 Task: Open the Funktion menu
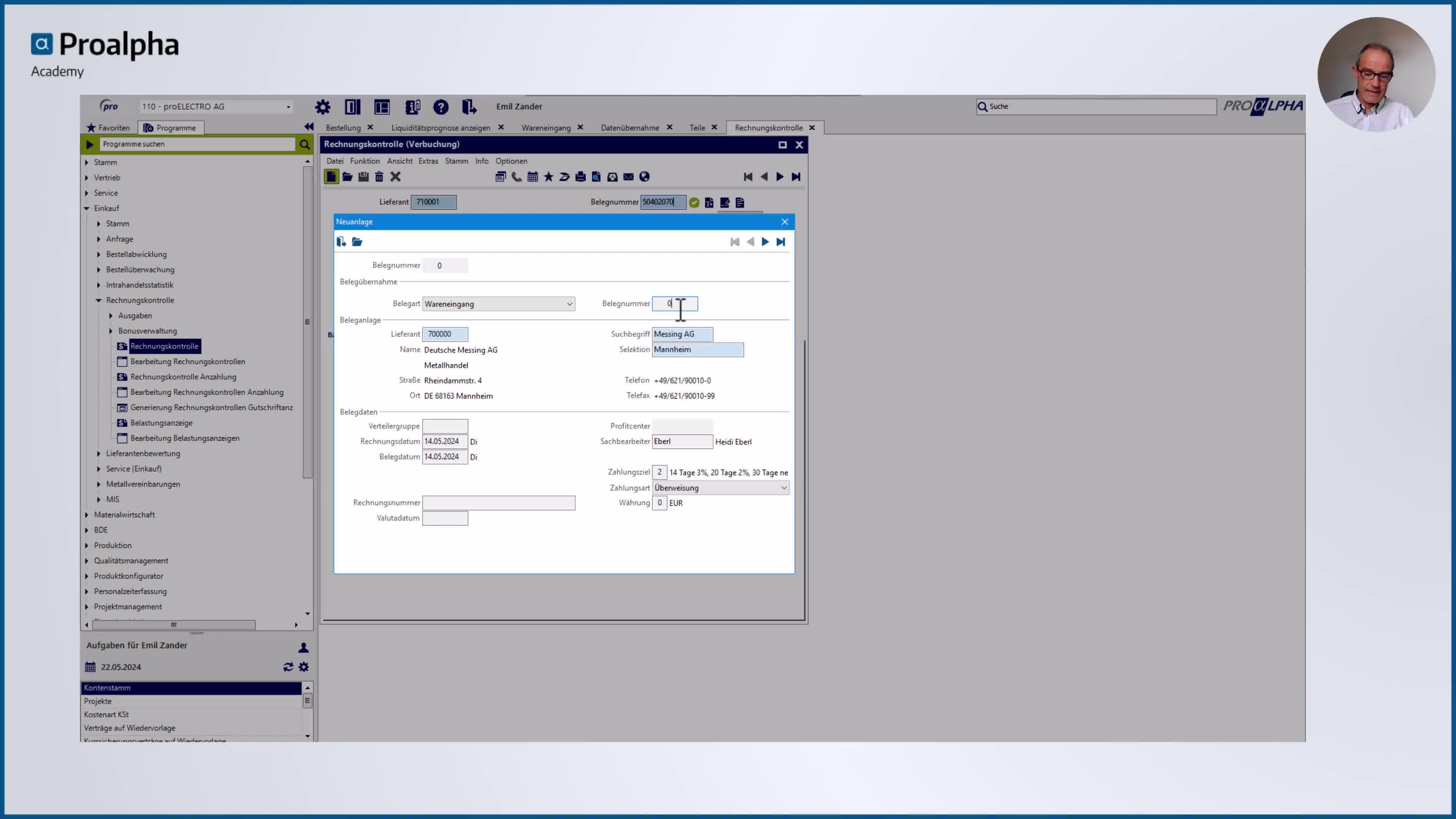point(364,161)
